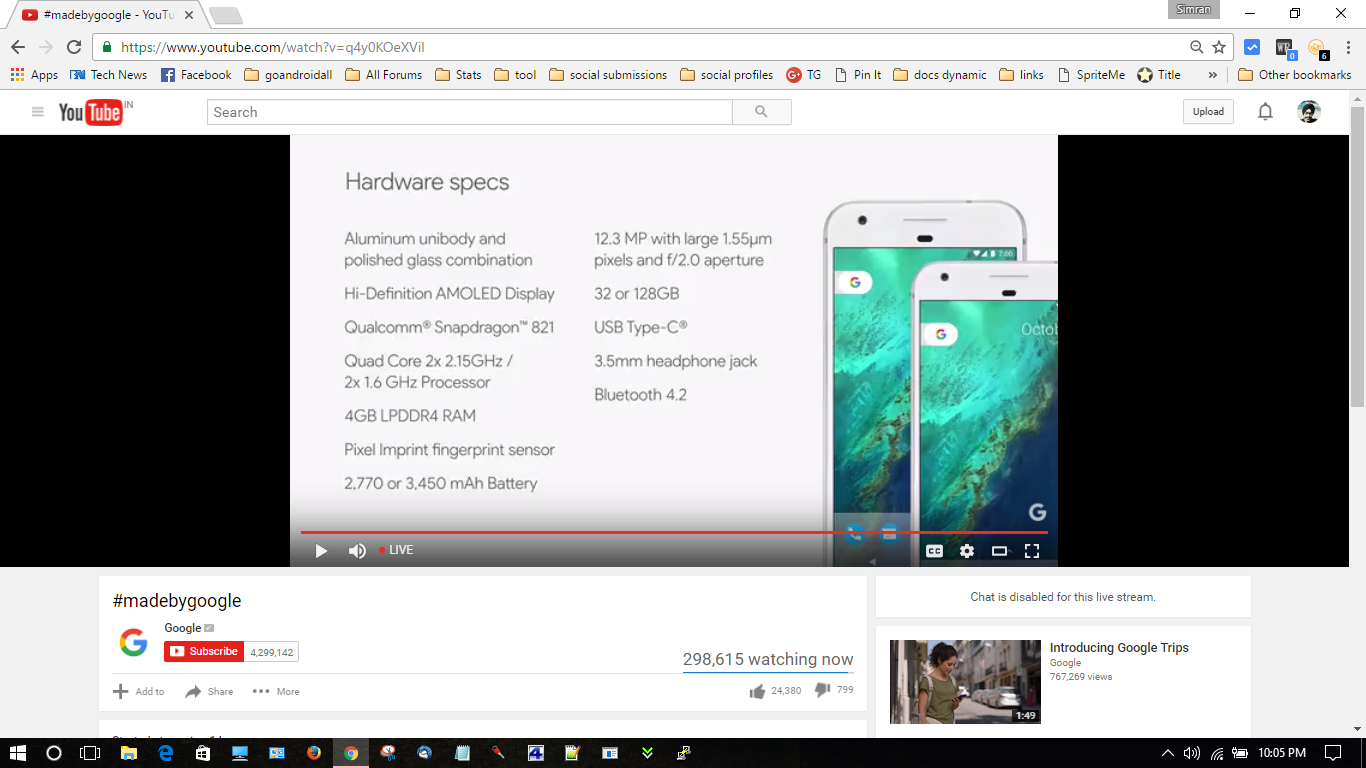Image resolution: width=1366 pixels, height=768 pixels.
Task: Switch to theater mode view
Action: click(x=999, y=551)
